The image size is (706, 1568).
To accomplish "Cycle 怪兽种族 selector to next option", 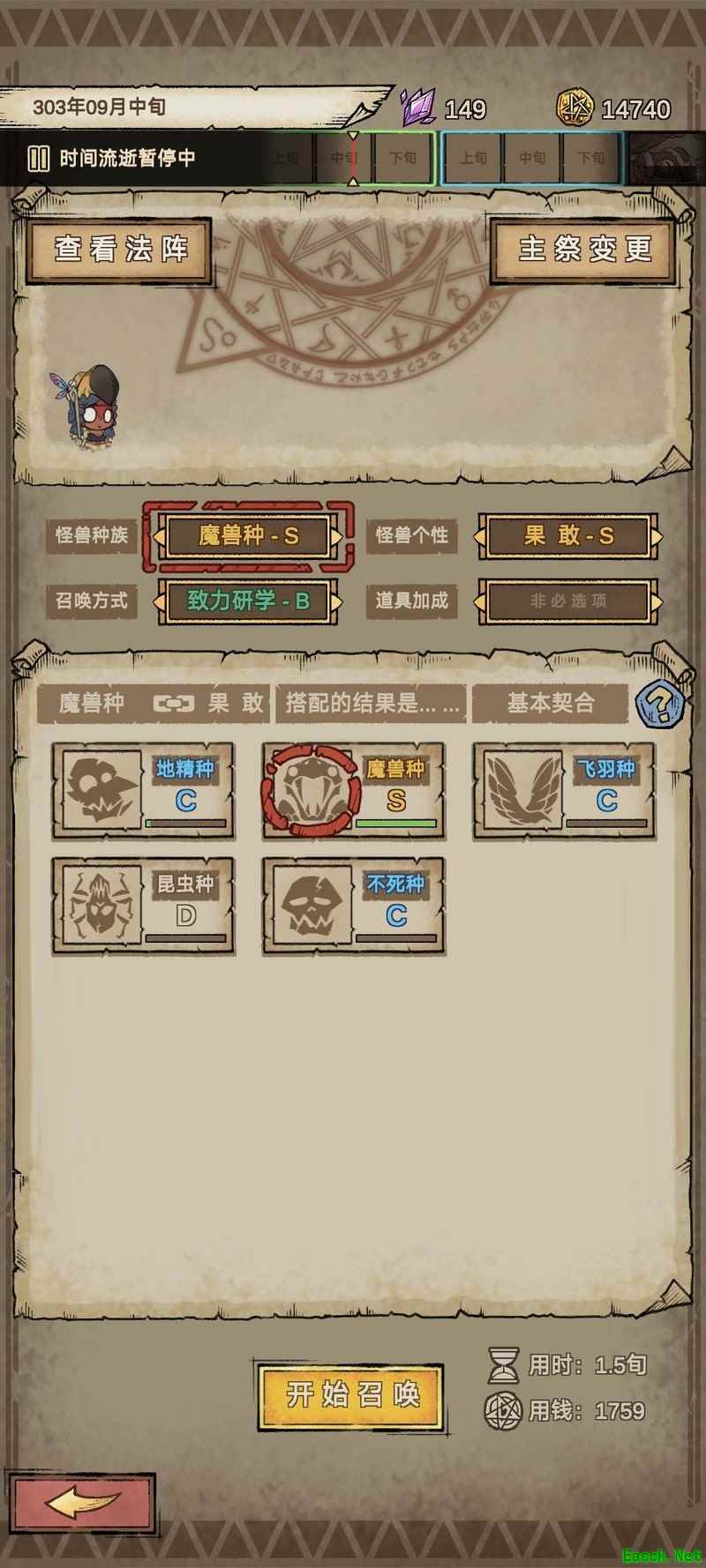I will (336, 535).
